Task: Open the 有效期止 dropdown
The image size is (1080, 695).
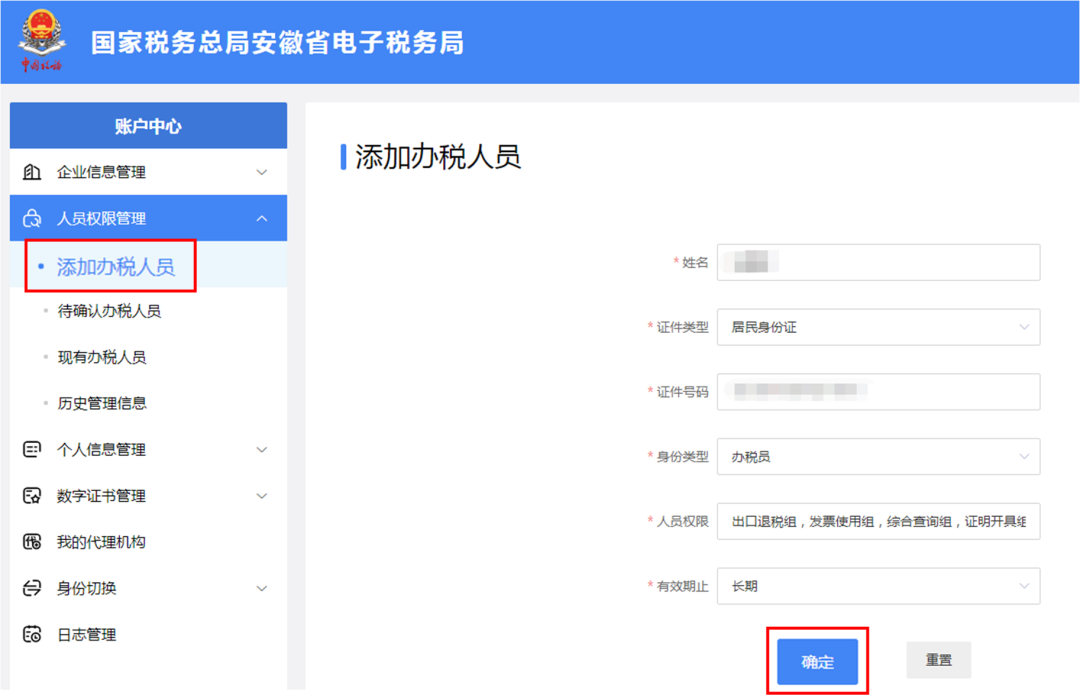Action: point(878,586)
